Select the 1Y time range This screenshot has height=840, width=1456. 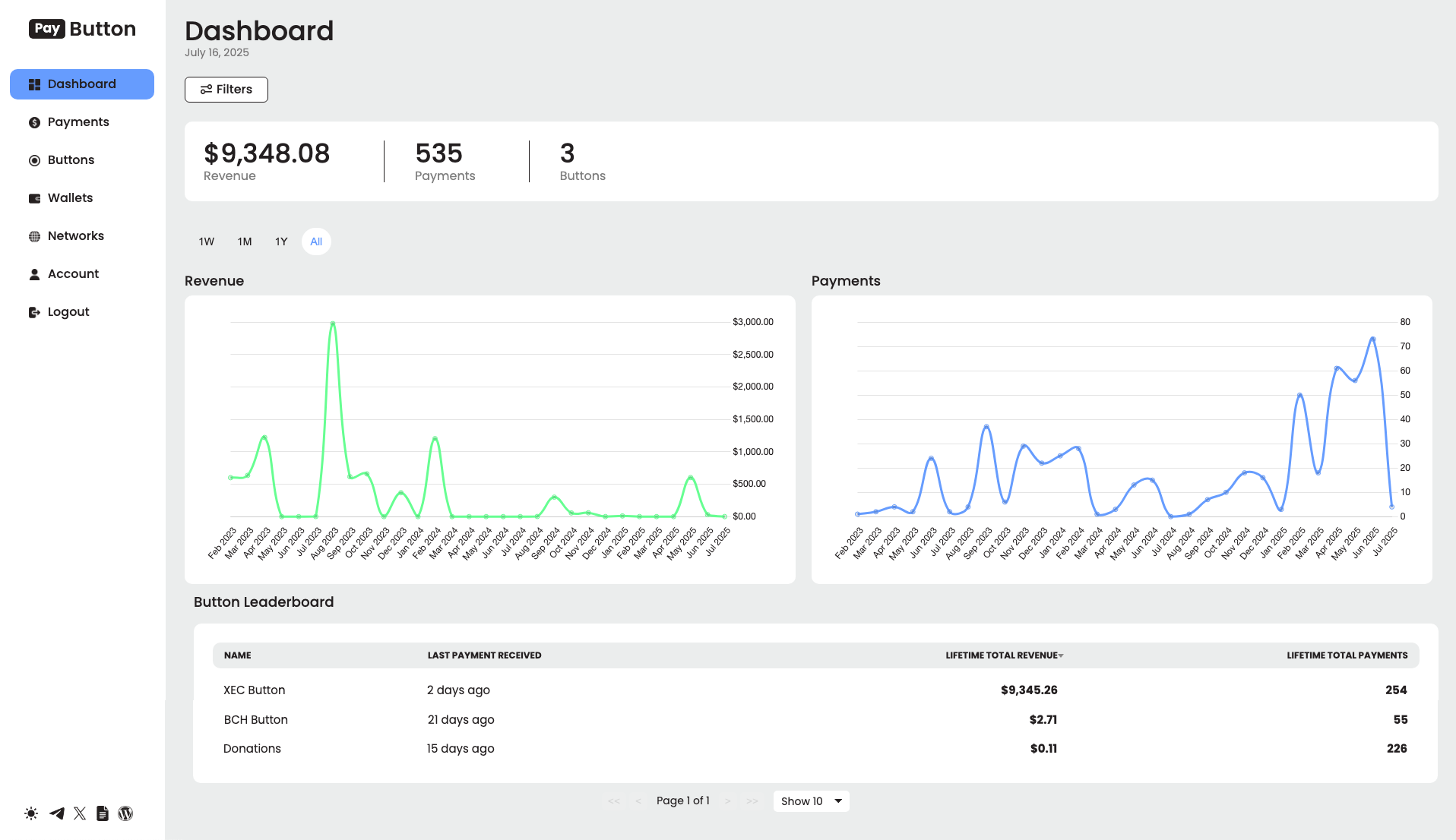click(x=280, y=242)
